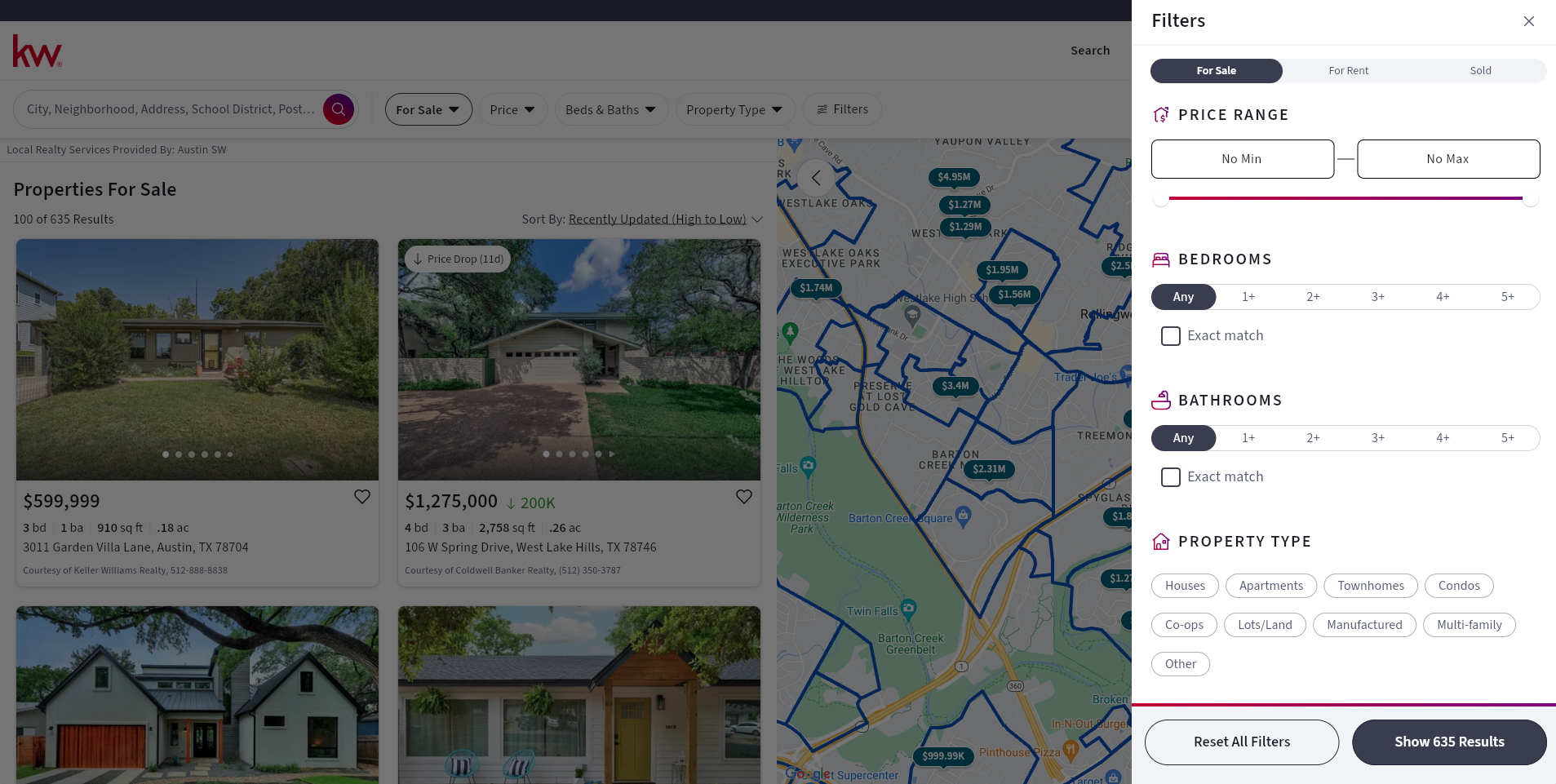1556x784 pixels.
Task: Favorite the $599,999 listing with heart icon
Action: pyautogui.click(x=362, y=497)
